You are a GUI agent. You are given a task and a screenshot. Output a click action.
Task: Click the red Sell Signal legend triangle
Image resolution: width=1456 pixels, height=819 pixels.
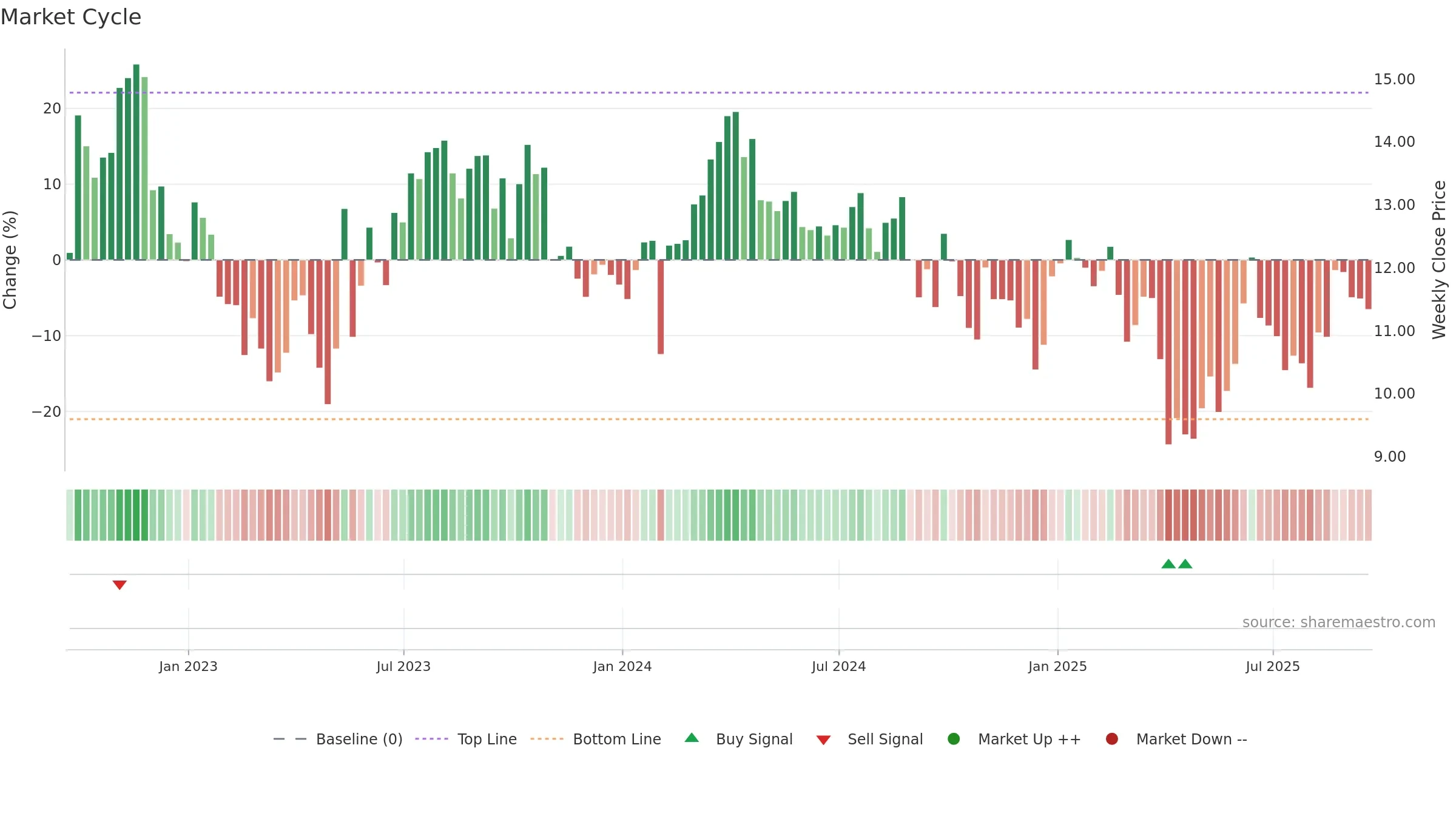pos(823,740)
